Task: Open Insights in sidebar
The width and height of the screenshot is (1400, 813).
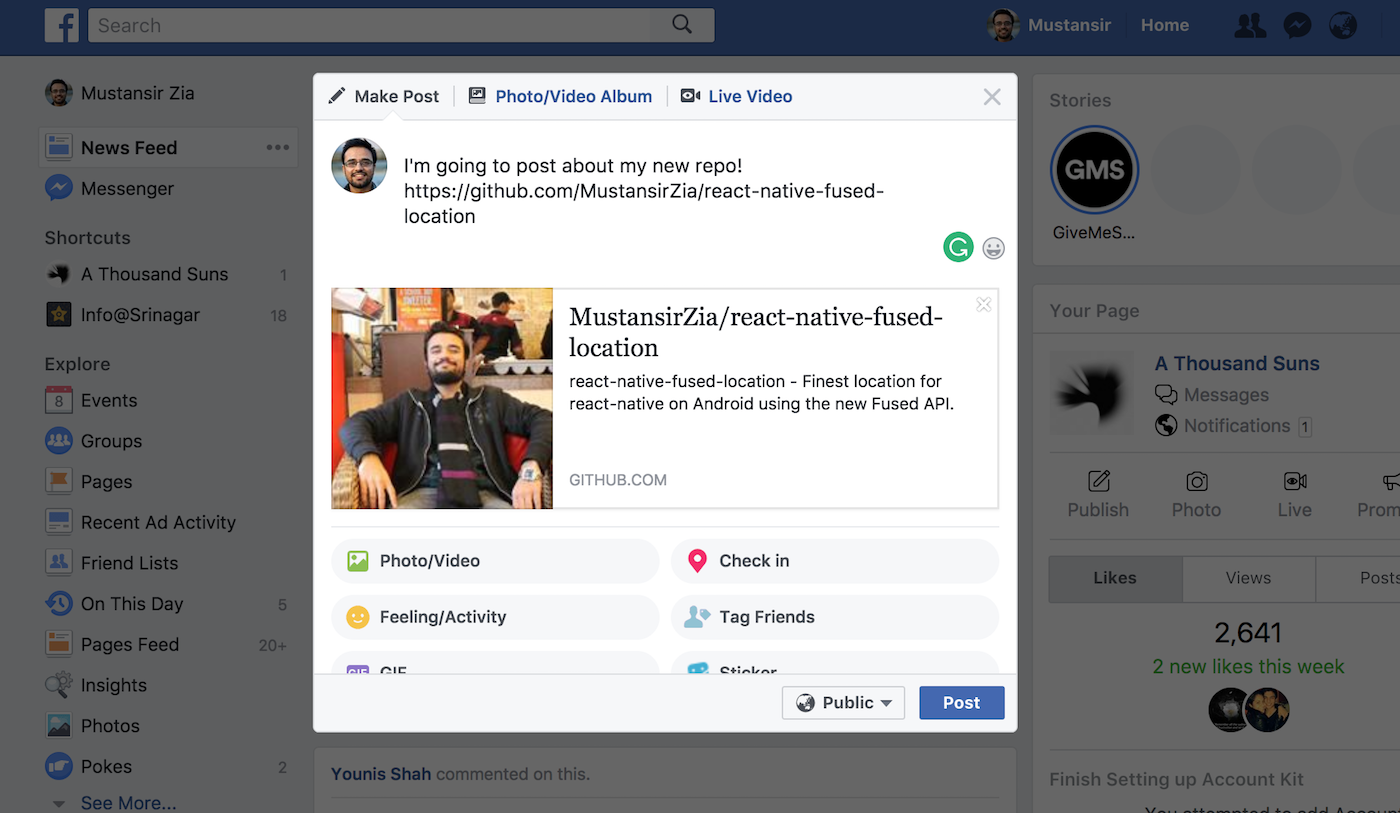Action: 96,685
